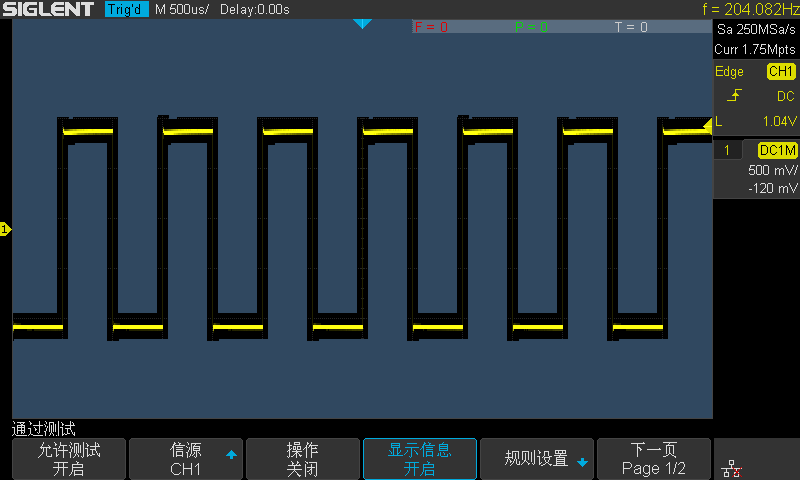Toggle the 操作 operation softkey
The height and width of the screenshot is (480, 800).
click(303, 459)
